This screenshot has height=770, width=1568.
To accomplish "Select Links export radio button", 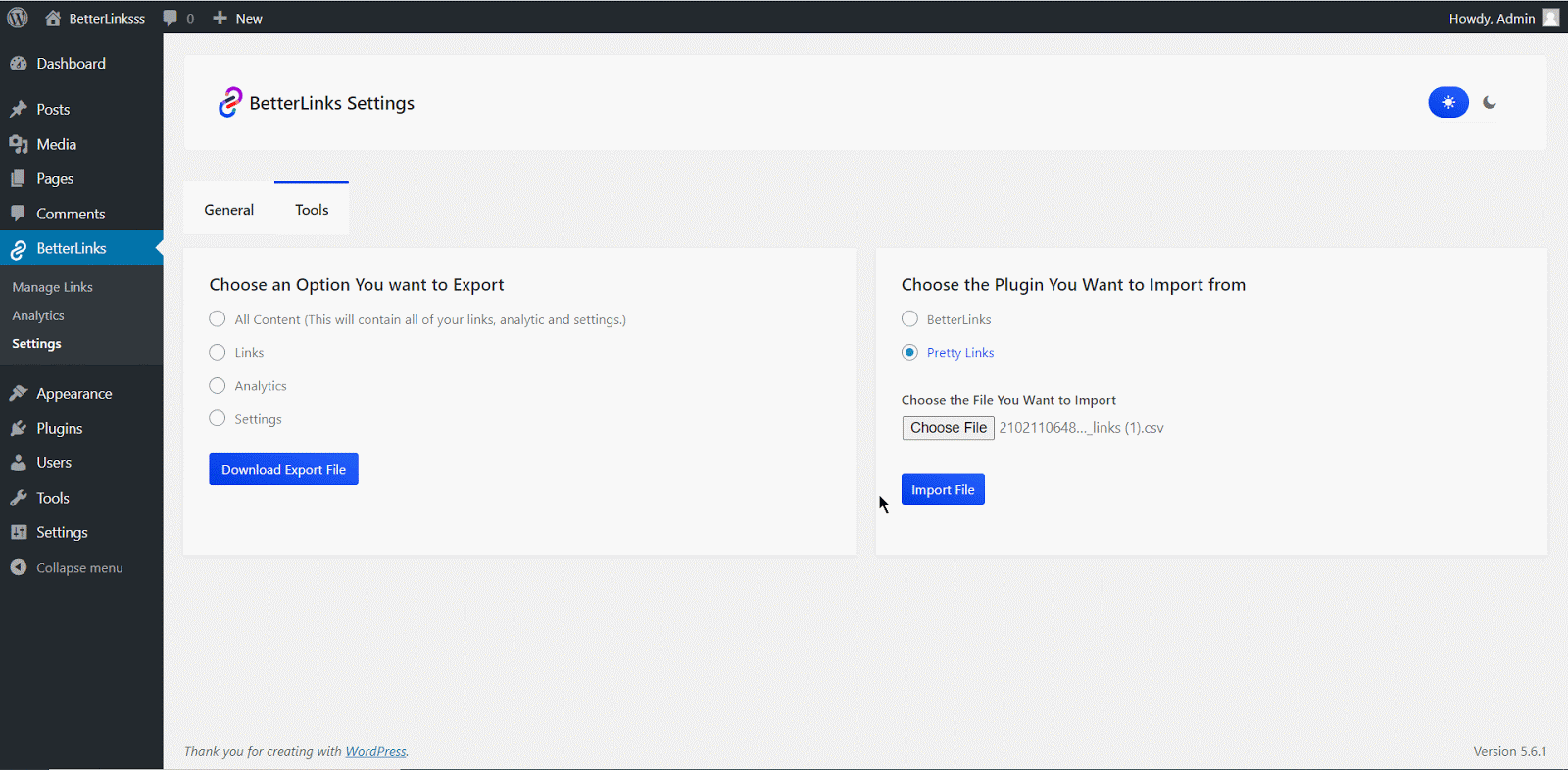I will 218,353.
